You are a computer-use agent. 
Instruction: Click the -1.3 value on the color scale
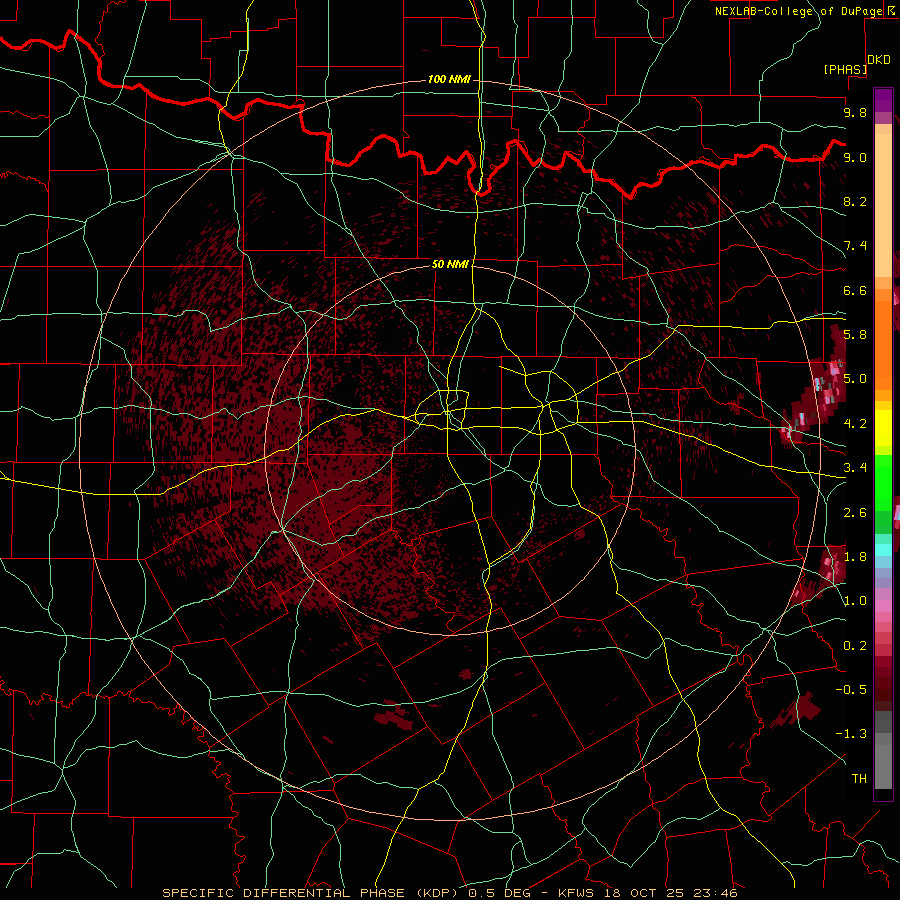pyautogui.click(x=851, y=734)
